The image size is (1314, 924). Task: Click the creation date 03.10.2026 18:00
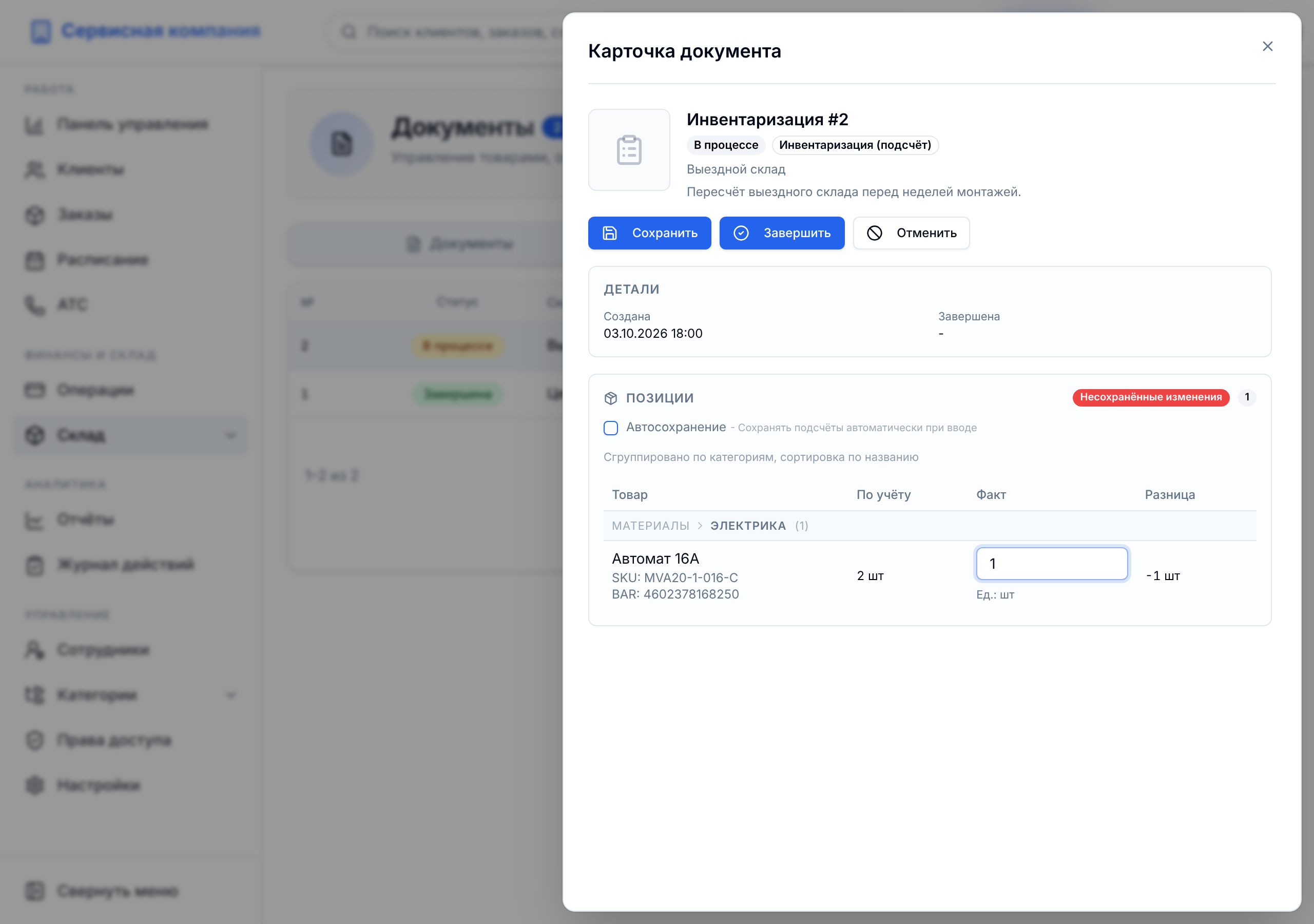tap(653, 333)
